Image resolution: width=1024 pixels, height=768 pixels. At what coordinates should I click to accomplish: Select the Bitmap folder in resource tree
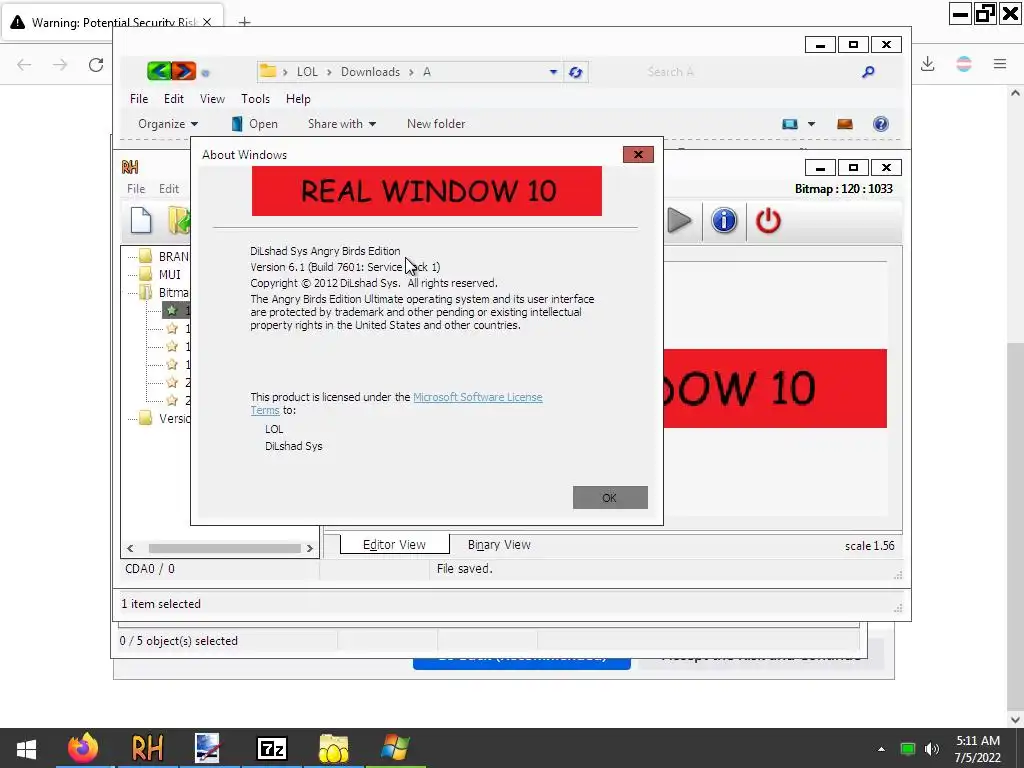[x=165, y=293]
